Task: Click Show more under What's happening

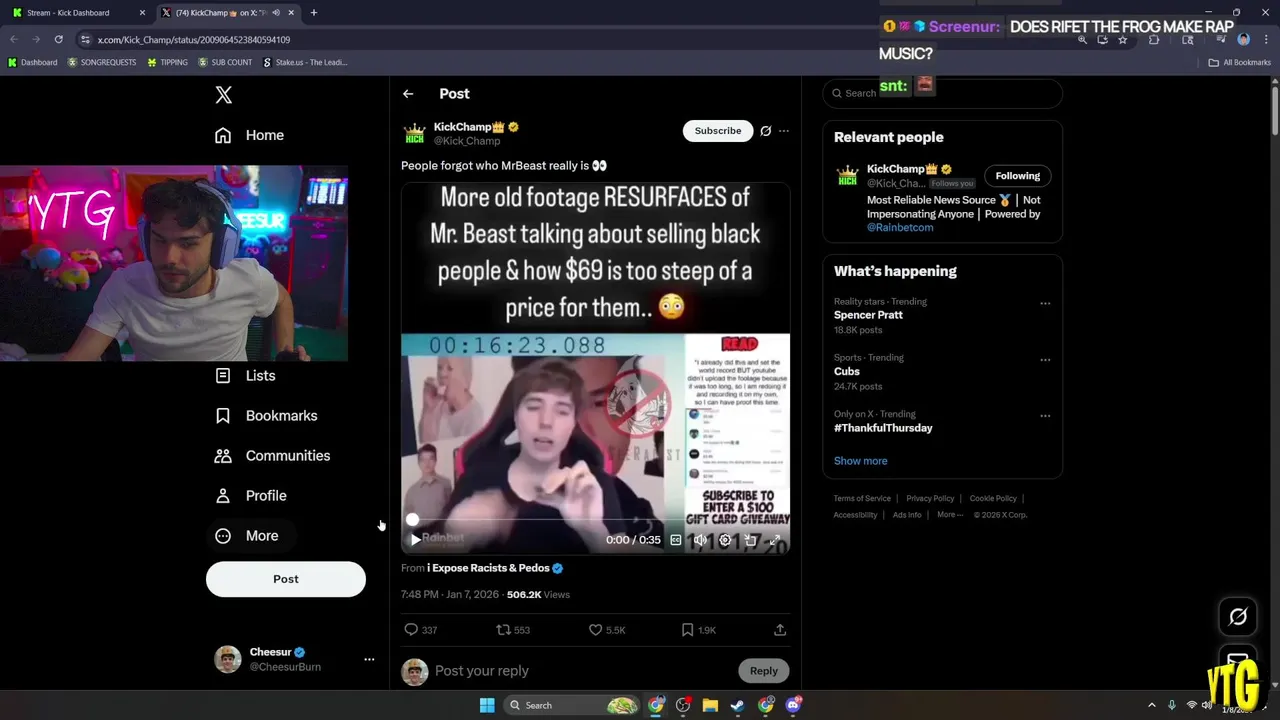Action: point(861,461)
